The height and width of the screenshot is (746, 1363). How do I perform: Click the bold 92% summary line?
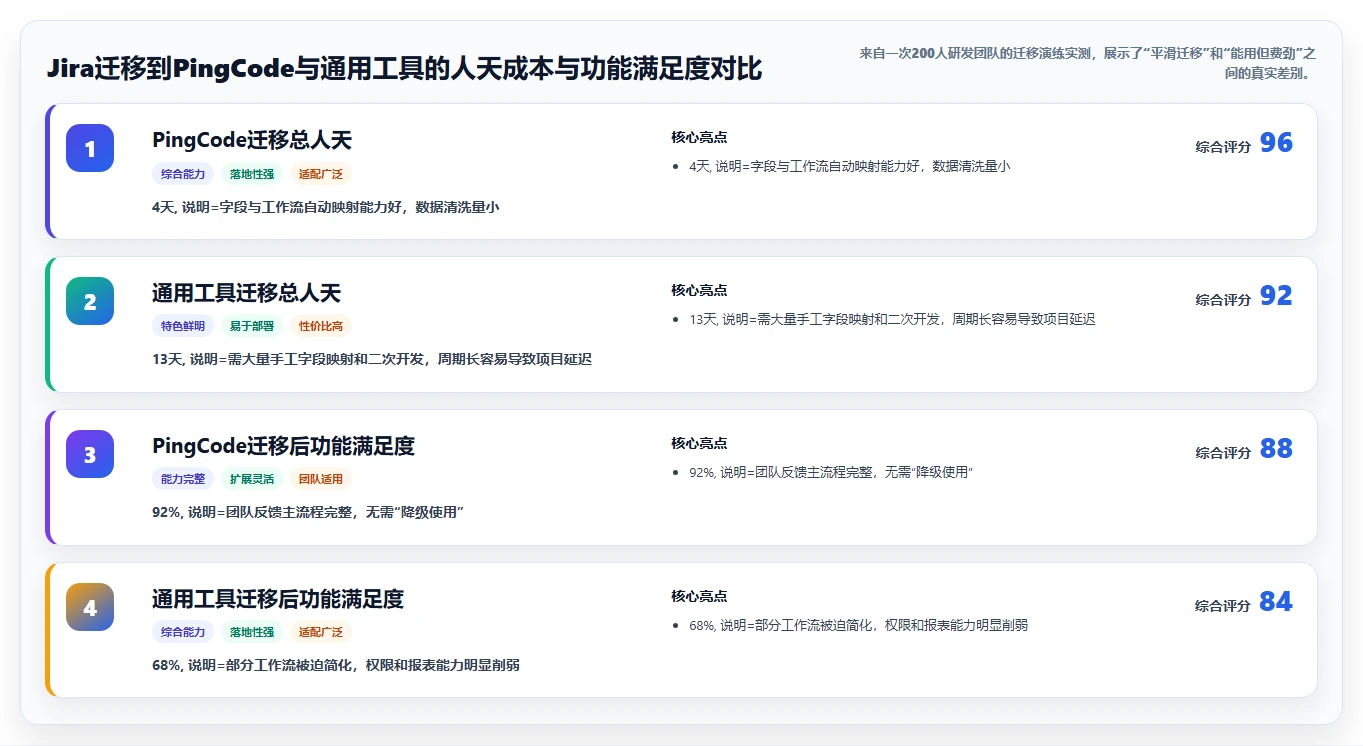pyautogui.click(x=308, y=512)
